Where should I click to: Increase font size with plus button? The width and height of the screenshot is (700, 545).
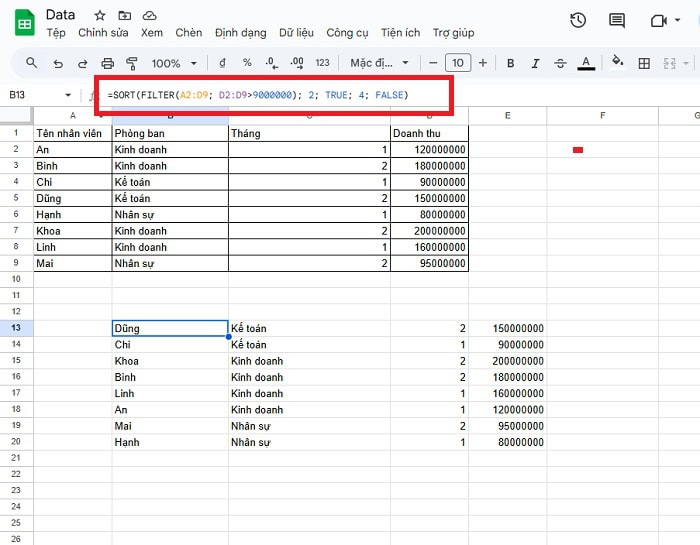[483, 63]
